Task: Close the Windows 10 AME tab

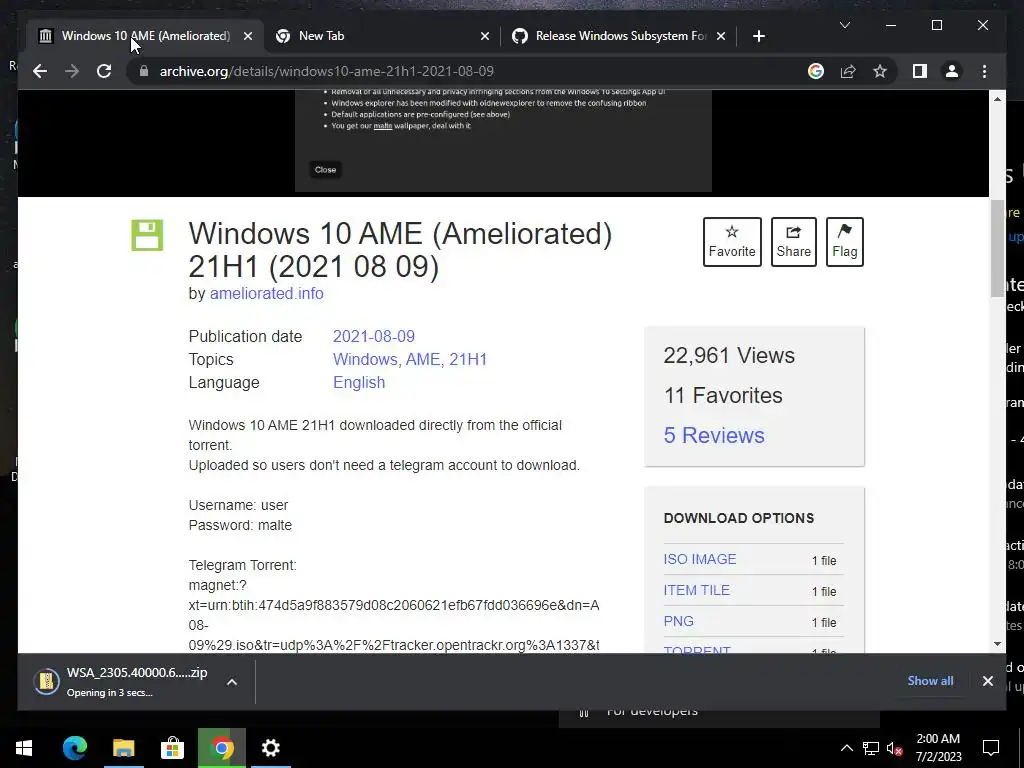Action: coord(248,37)
